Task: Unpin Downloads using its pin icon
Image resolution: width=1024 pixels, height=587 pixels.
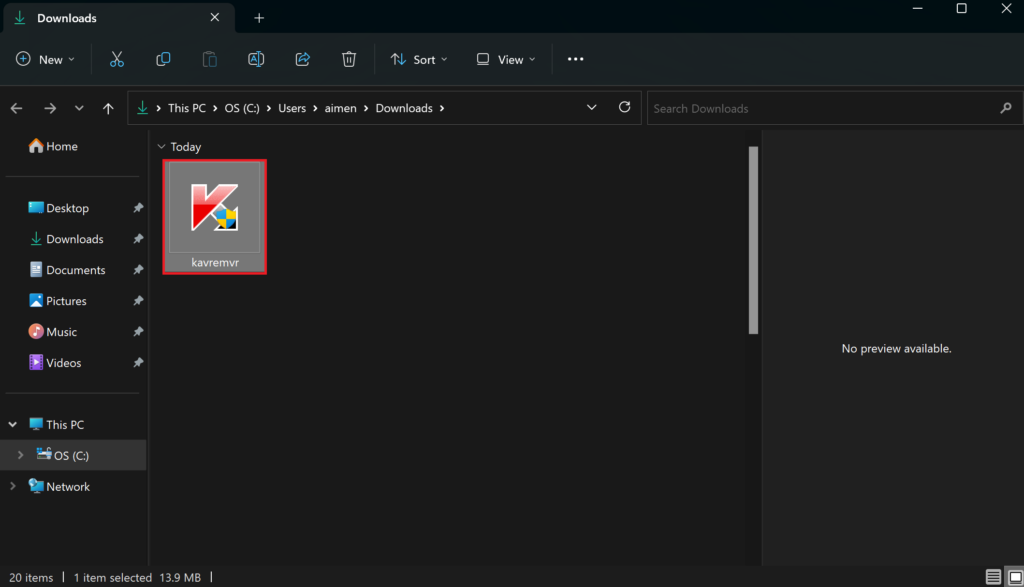Action: [138, 239]
